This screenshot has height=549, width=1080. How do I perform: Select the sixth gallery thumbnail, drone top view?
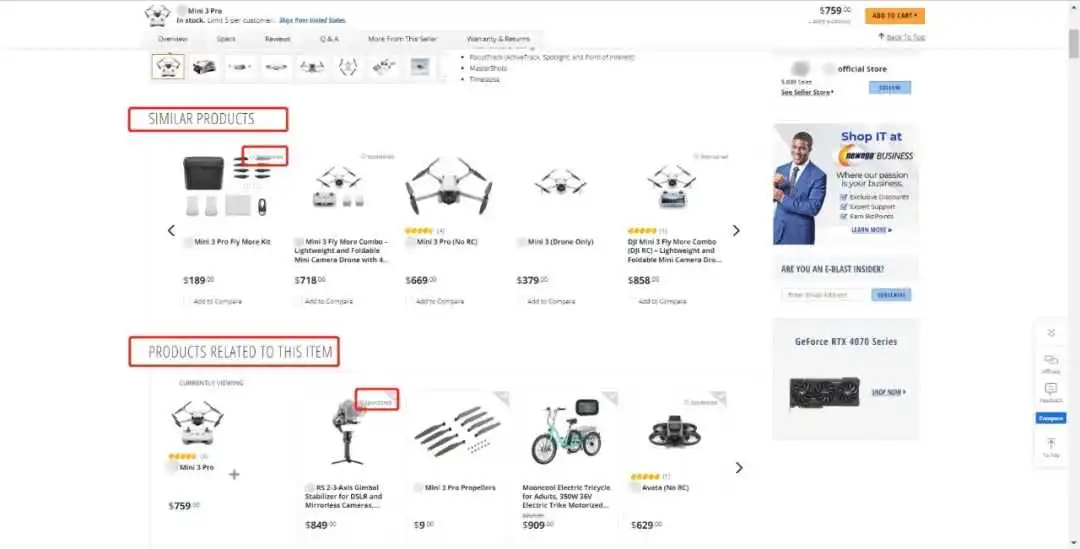[348, 66]
